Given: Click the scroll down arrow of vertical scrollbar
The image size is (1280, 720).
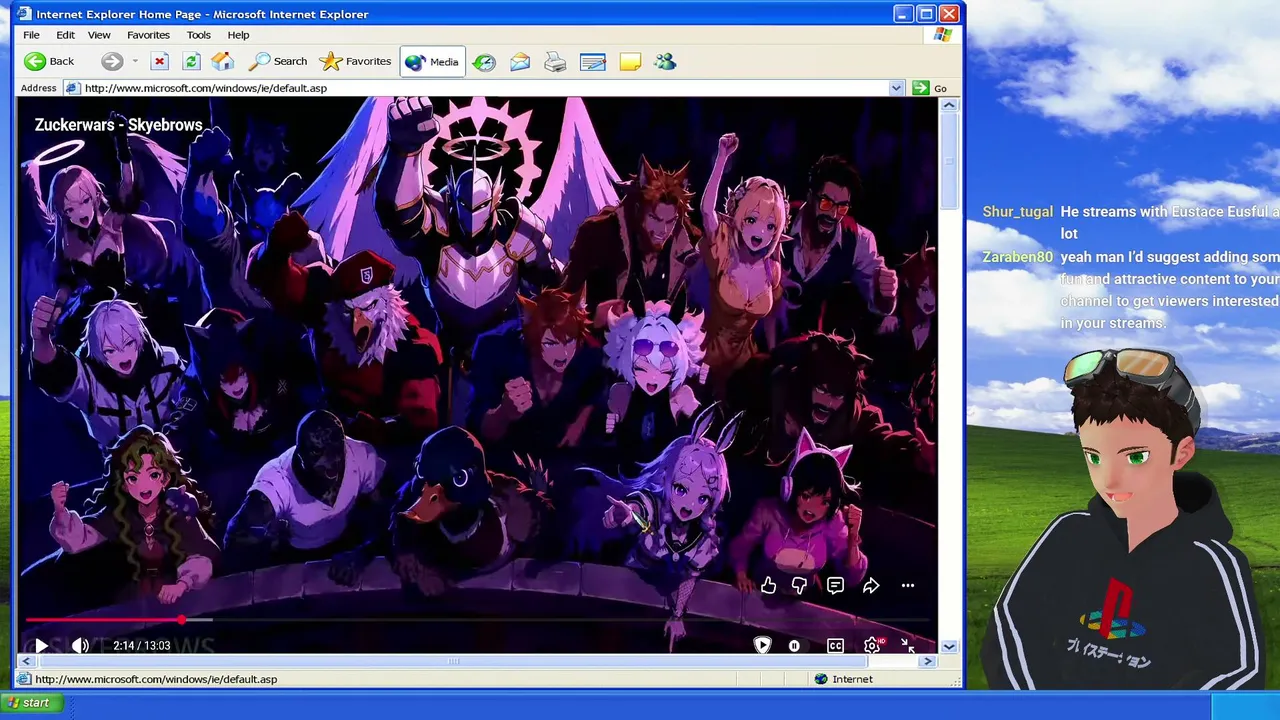Looking at the screenshot, I should pyautogui.click(x=949, y=646).
